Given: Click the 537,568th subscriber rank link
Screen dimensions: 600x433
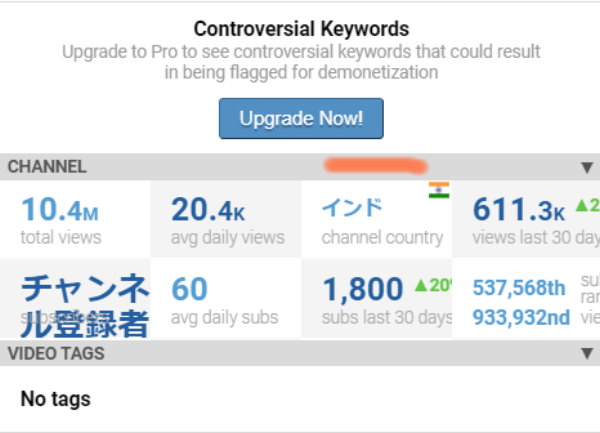Looking at the screenshot, I should point(519,289).
